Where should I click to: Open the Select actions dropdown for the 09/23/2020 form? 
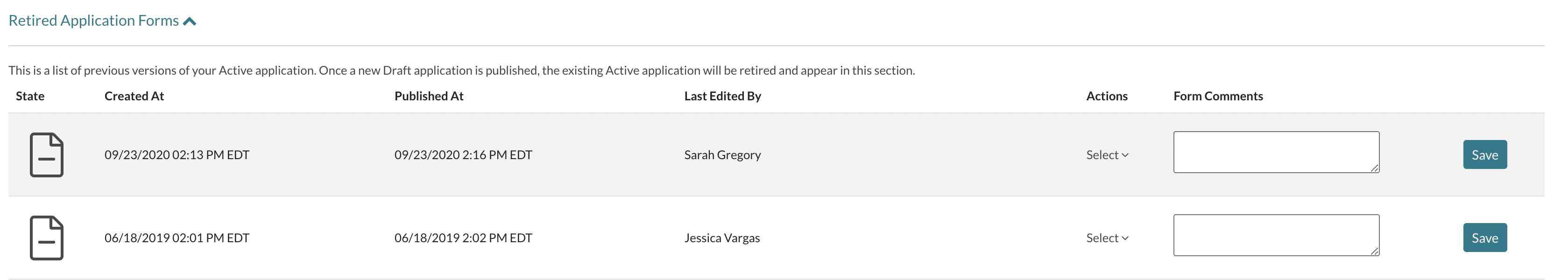(1107, 154)
